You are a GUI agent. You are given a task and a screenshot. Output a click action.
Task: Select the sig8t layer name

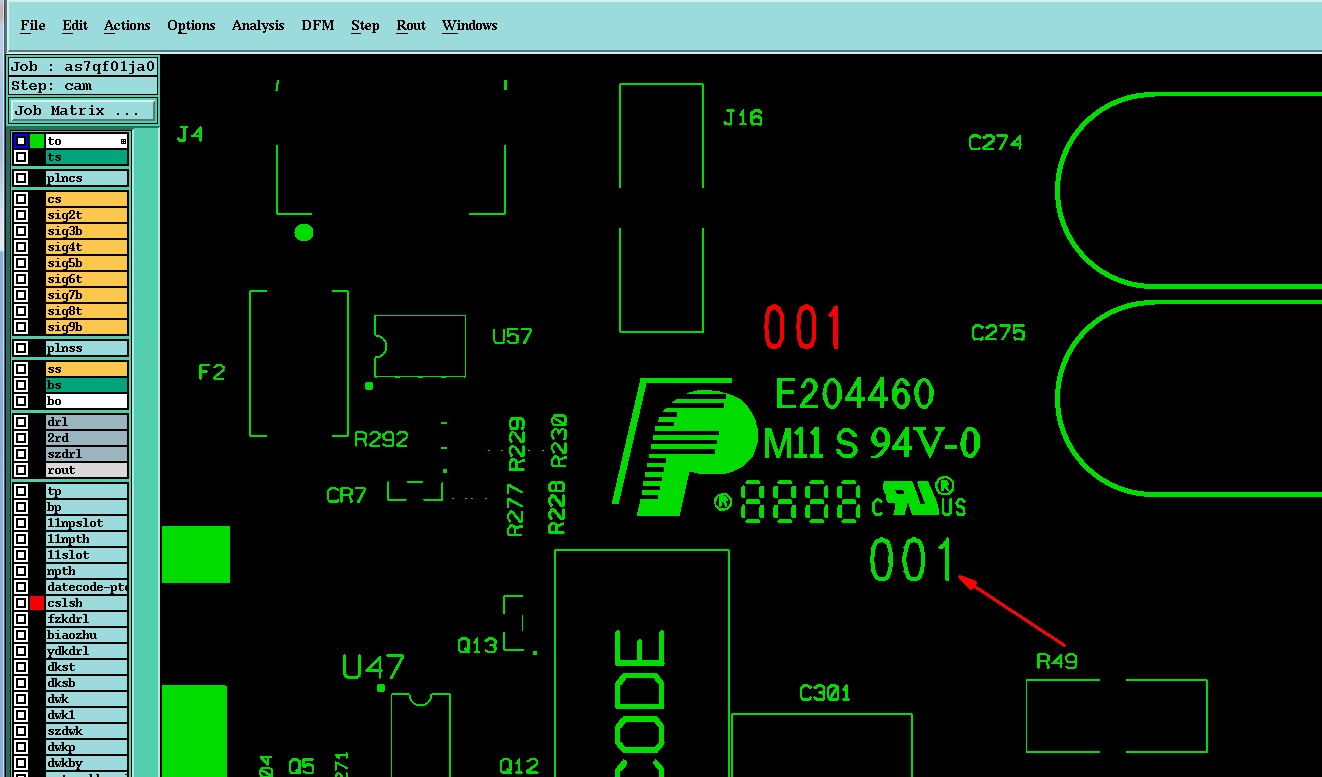click(87, 311)
